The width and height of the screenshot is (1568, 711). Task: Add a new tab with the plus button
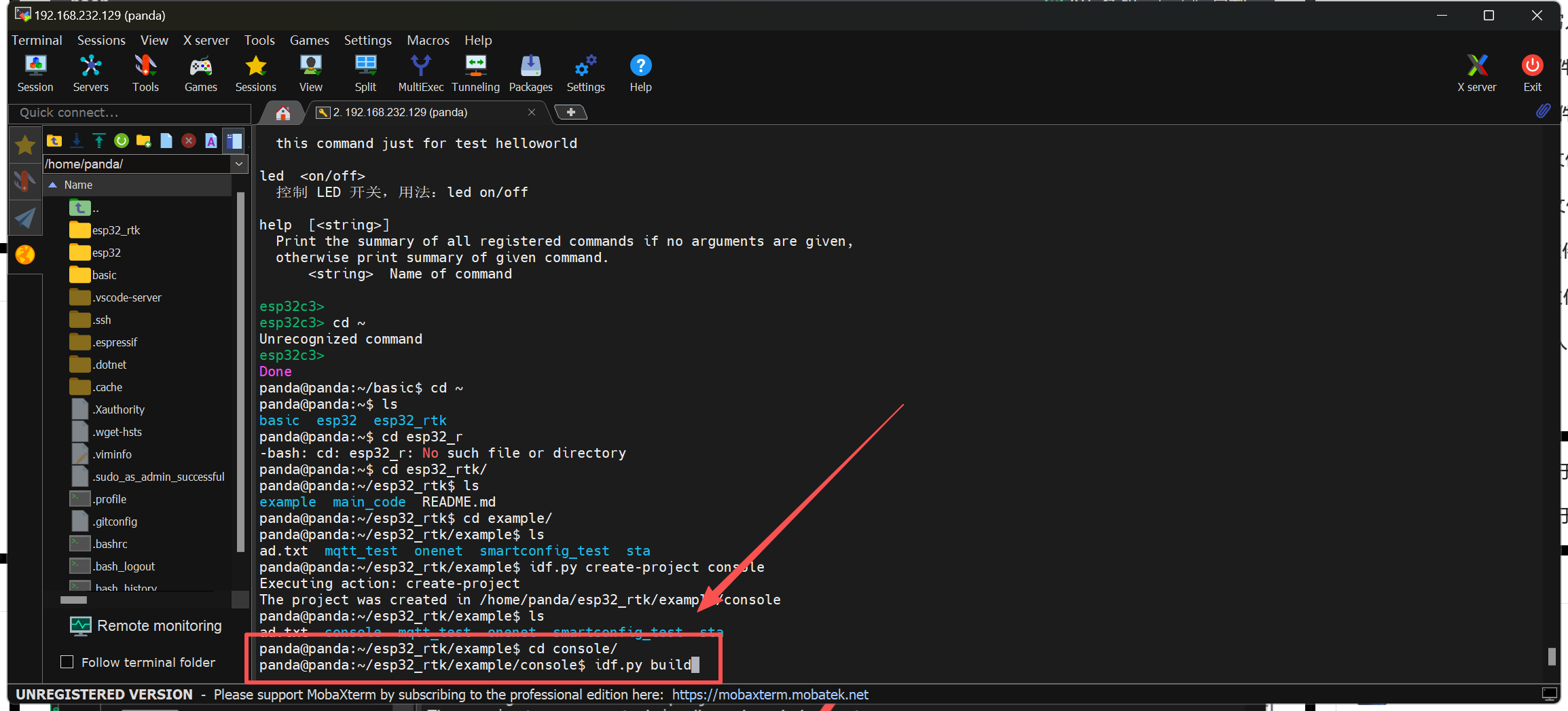(x=571, y=112)
